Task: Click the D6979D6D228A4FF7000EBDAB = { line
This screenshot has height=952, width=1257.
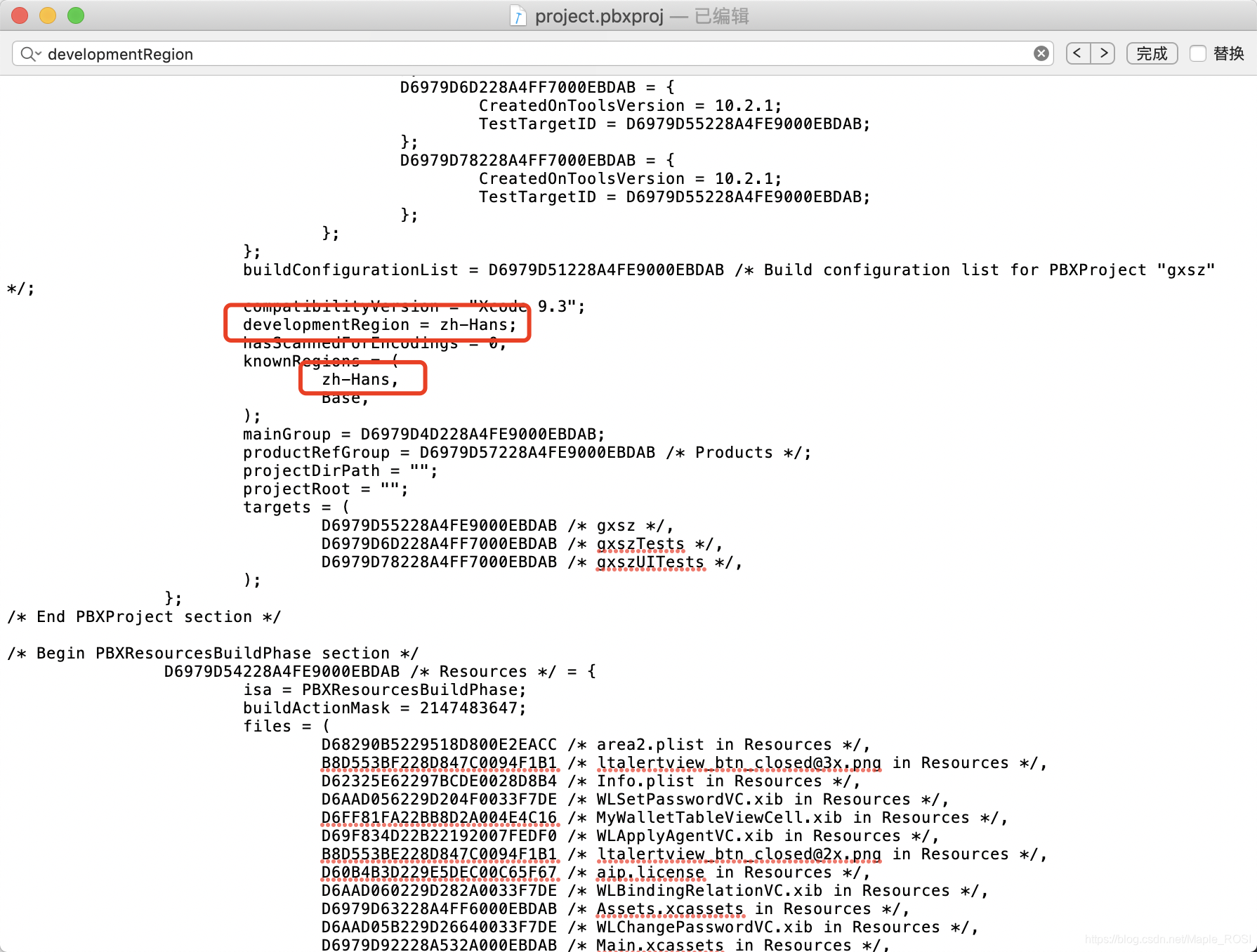Action: point(537,87)
